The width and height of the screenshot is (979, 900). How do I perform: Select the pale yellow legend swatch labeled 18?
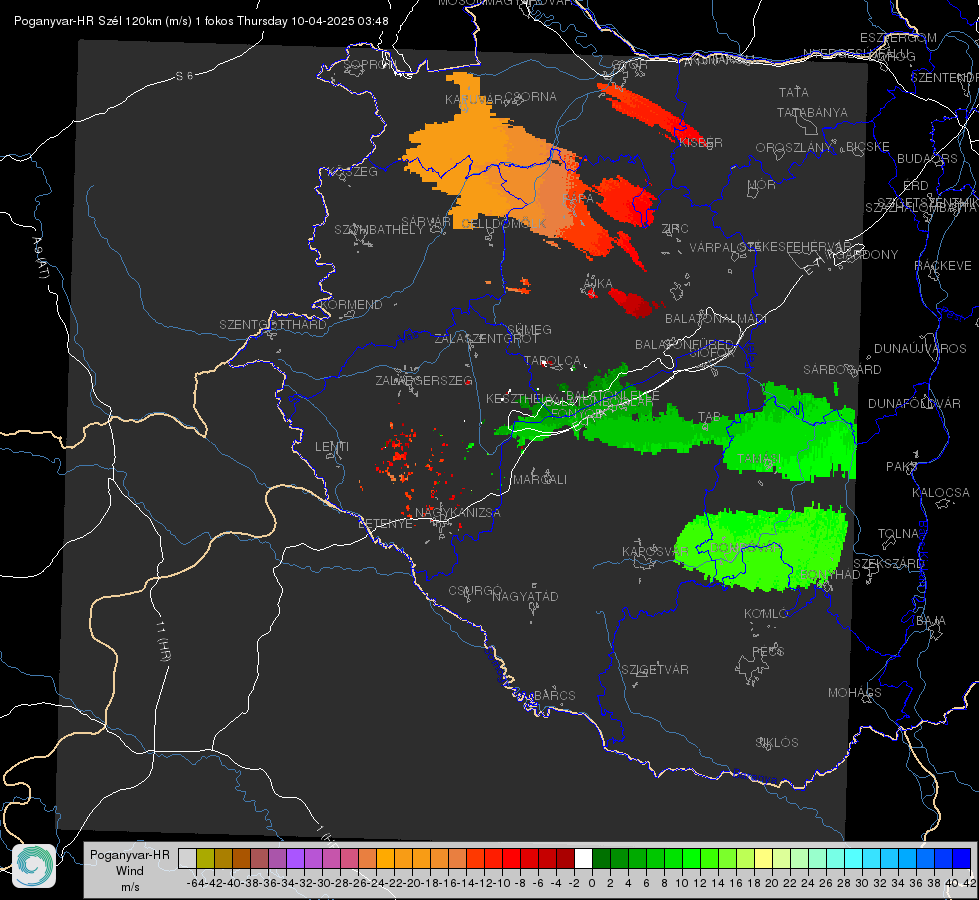coord(764,858)
